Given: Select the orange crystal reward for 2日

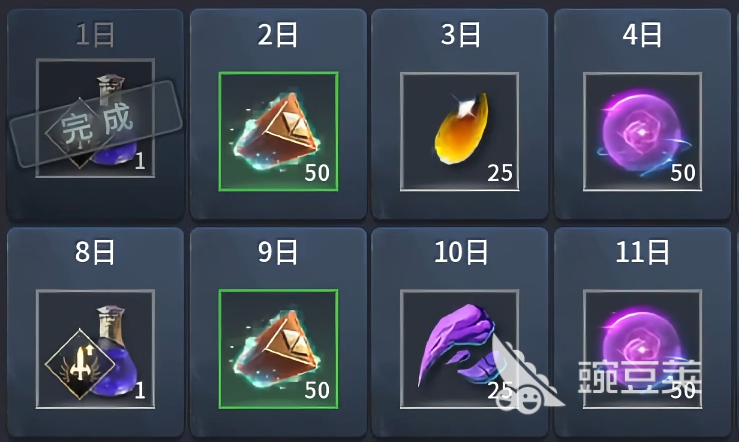Looking at the screenshot, I should coord(278,131).
